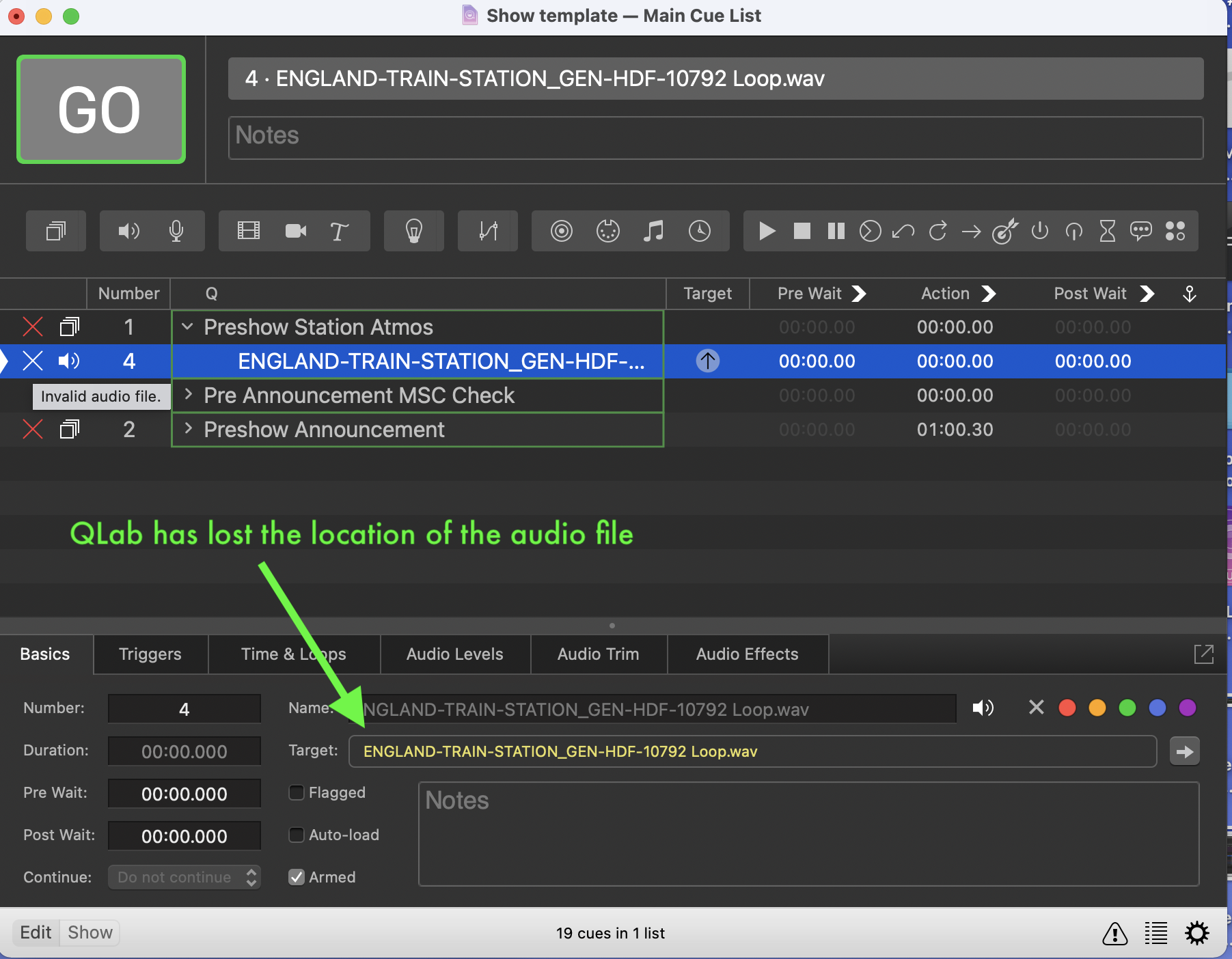Viewport: 1232px width, 959px height.
Task: Add a Light cue bulb icon
Action: [x=413, y=231]
